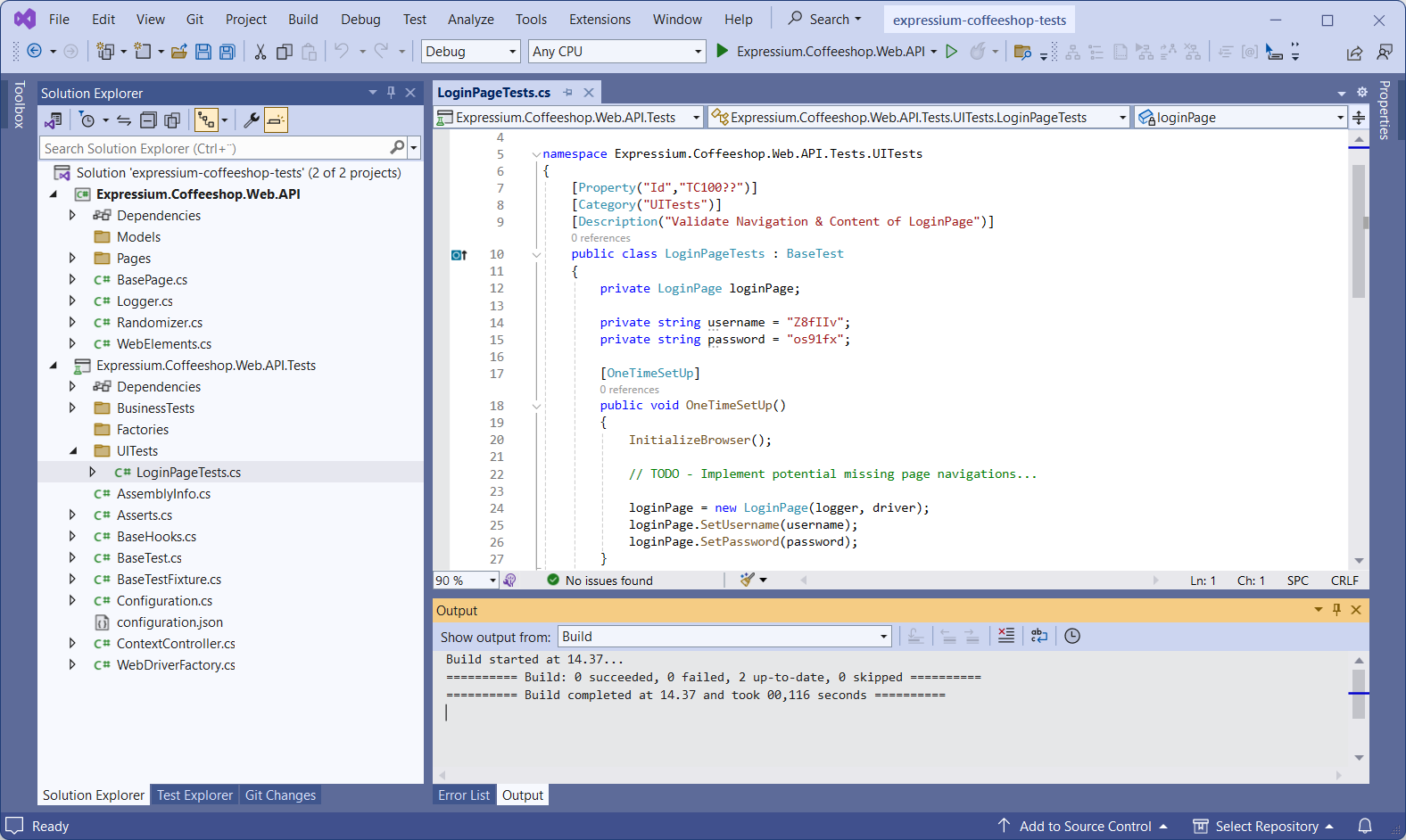Click the IntelliCode health indicator icon
Image resolution: width=1406 pixels, height=840 pixels.
509,580
